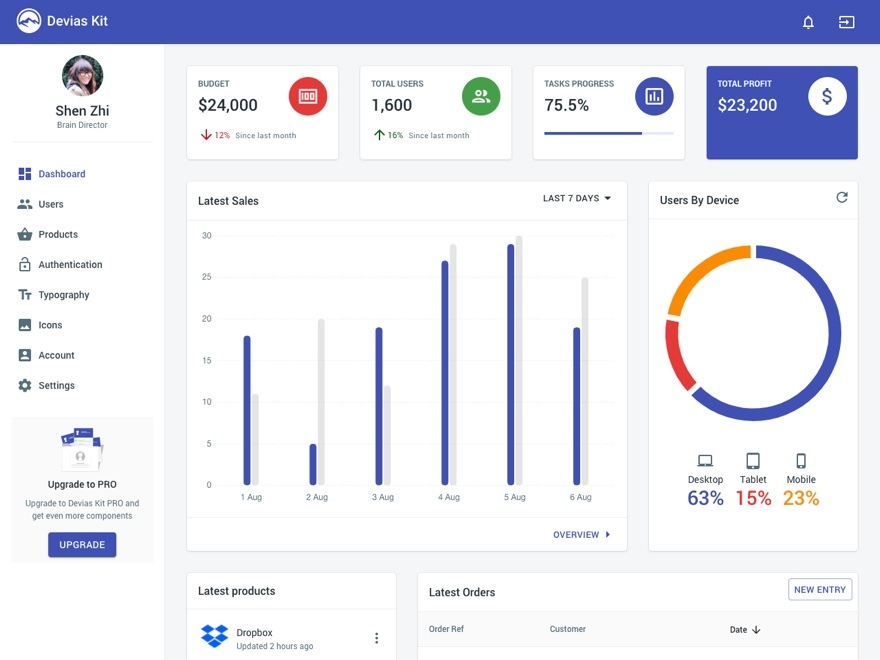The height and width of the screenshot is (660, 880).
Task: Click the Tasks Progress chart icon
Action: point(654,97)
